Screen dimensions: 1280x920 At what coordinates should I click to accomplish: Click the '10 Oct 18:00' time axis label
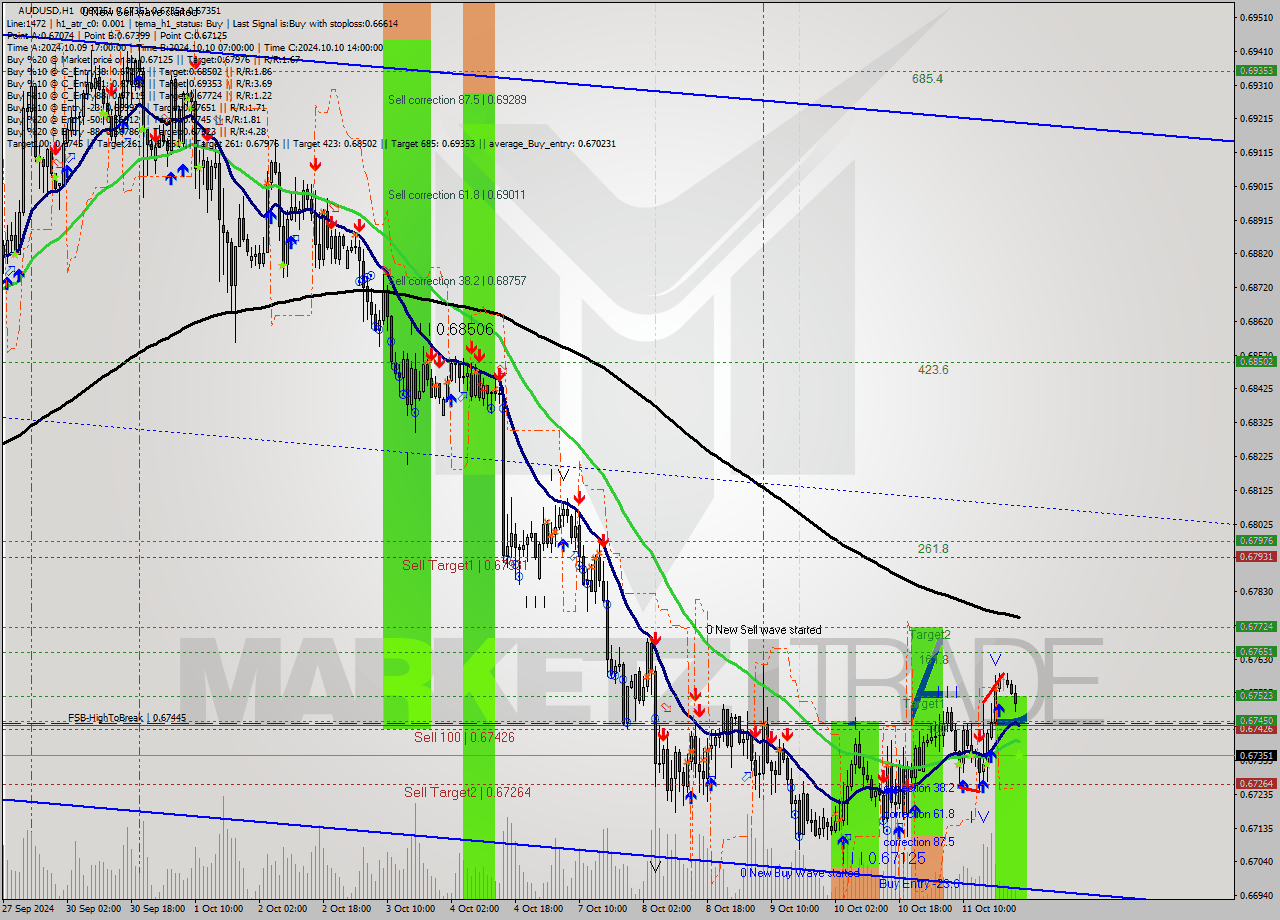[x=923, y=909]
